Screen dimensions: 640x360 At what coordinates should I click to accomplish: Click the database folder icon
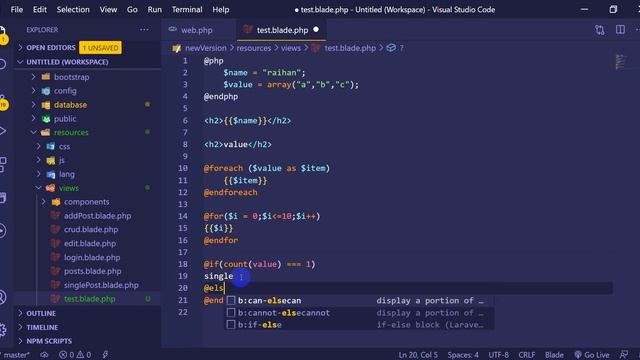pos(46,105)
